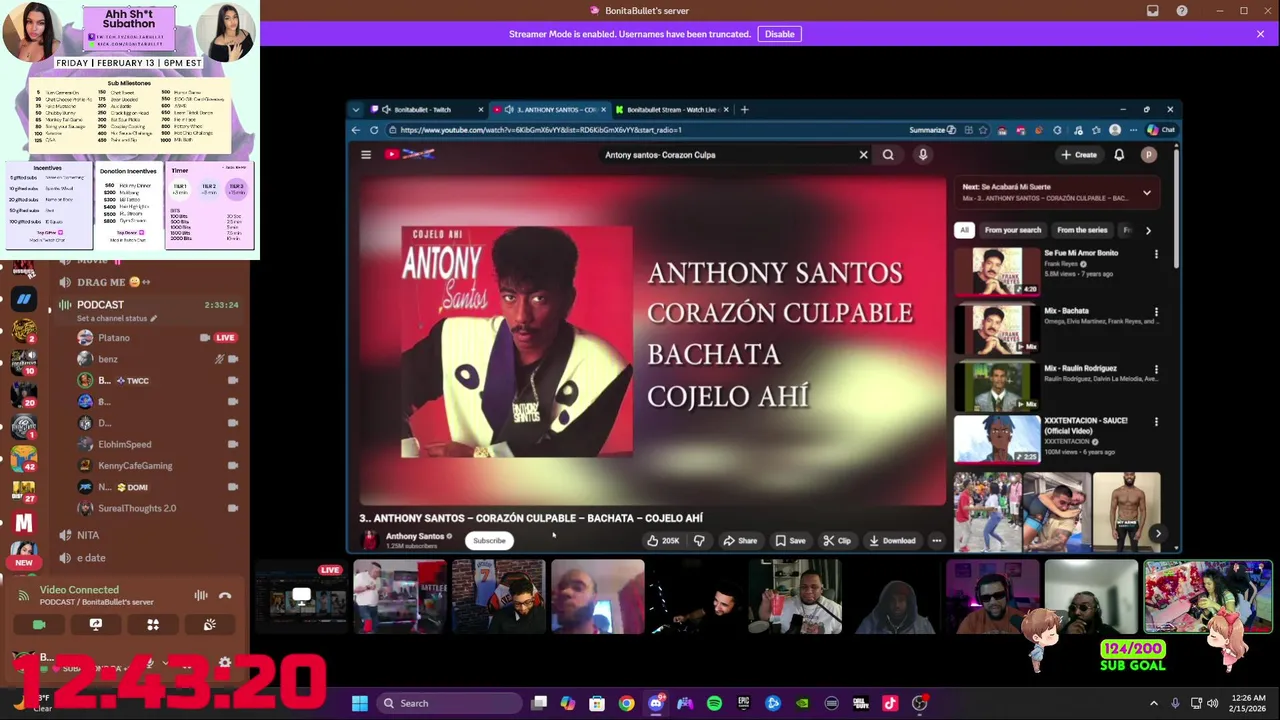This screenshot has width=1280, height=720.
Task: Click the Clip scissors button
Action: [837, 541]
